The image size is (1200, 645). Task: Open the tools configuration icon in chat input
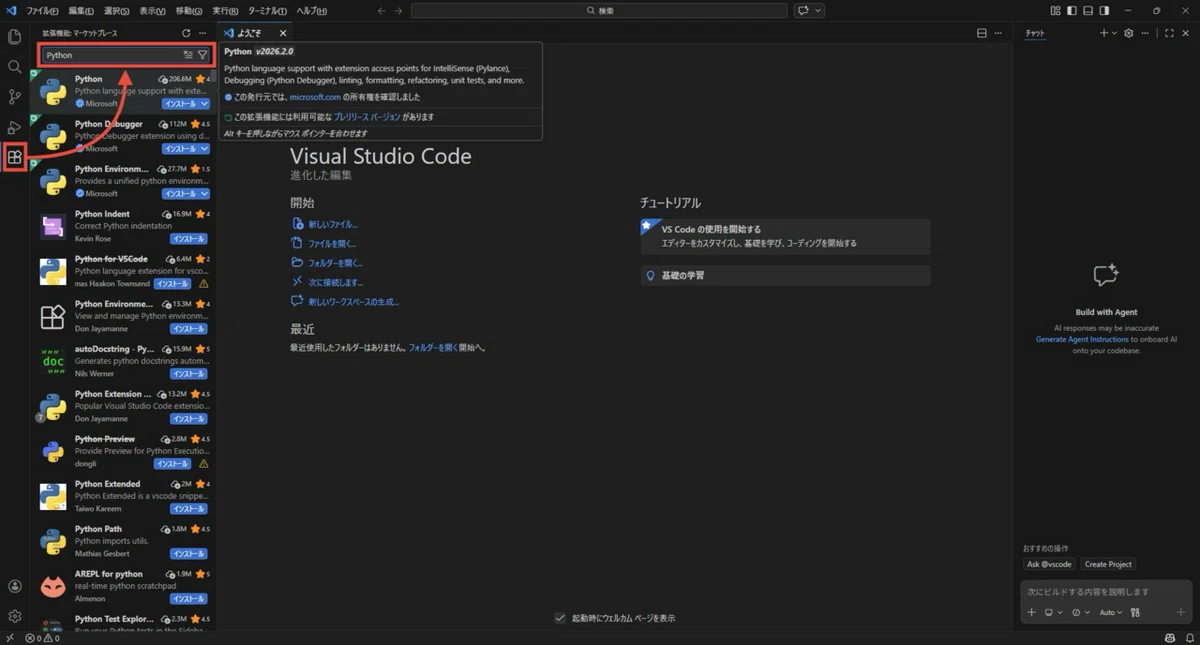click(1135, 612)
